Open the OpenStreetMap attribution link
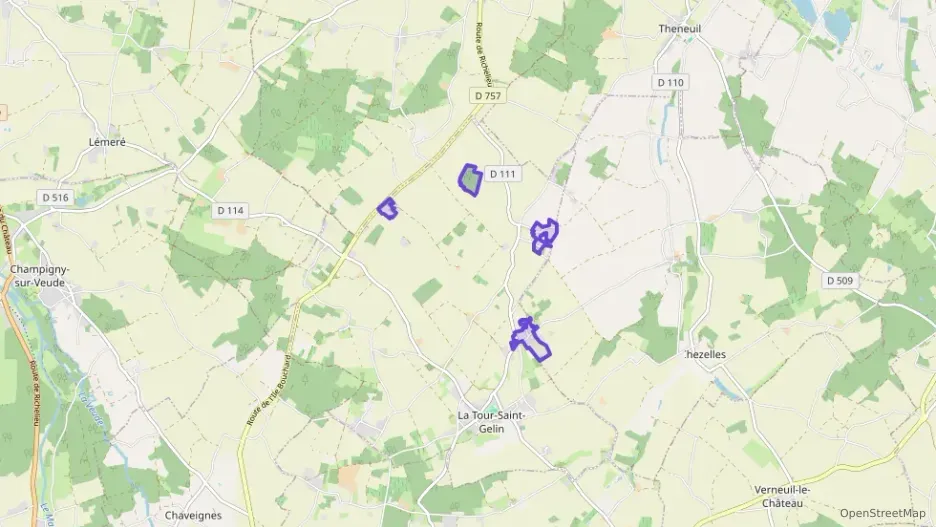This screenshot has height=527, width=936. (882, 513)
